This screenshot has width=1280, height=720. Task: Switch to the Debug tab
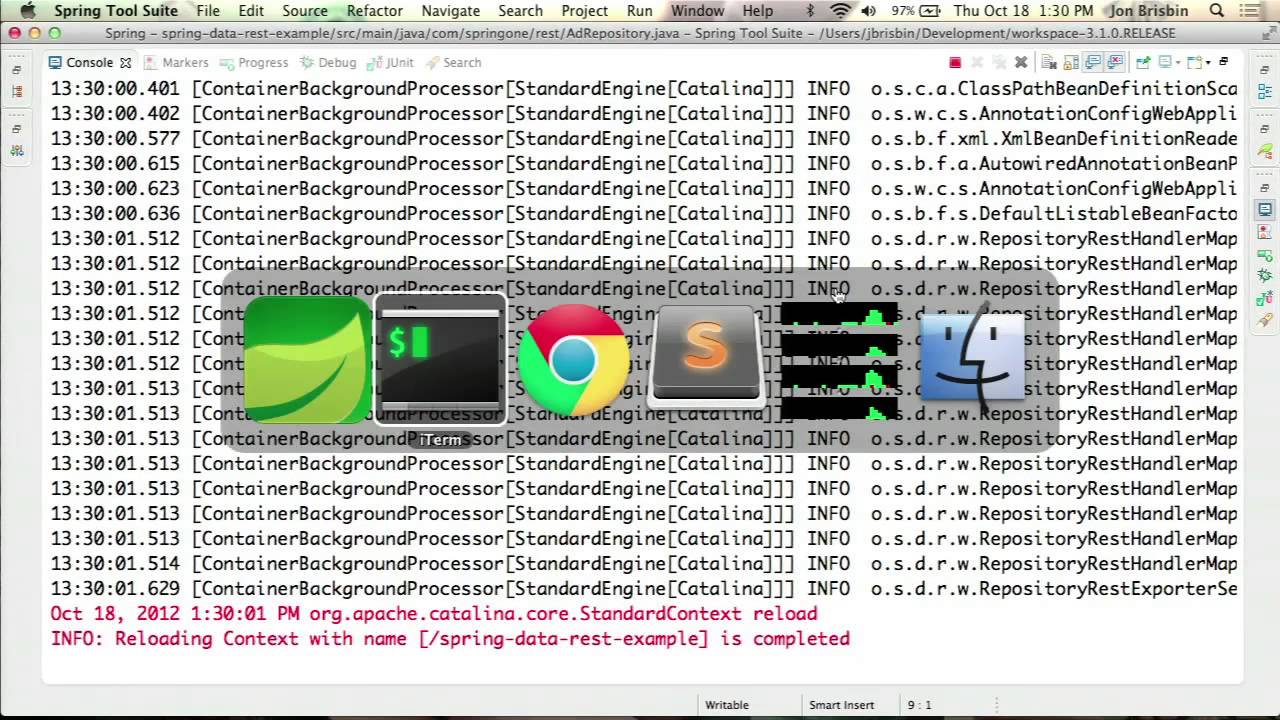click(328, 62)
